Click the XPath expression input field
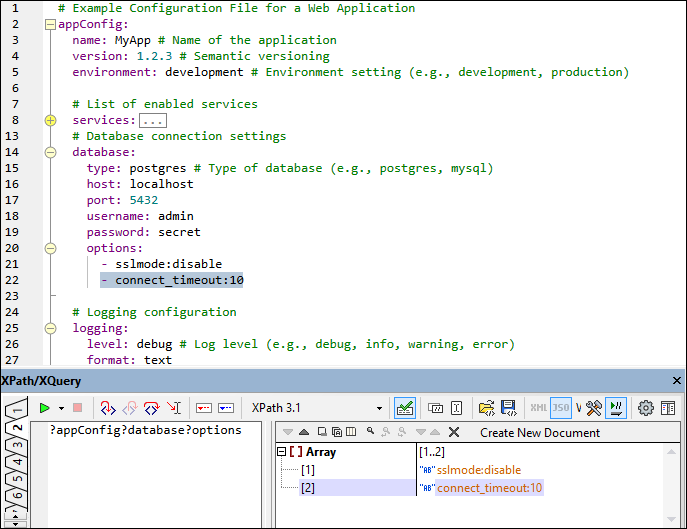 point(150,470)
